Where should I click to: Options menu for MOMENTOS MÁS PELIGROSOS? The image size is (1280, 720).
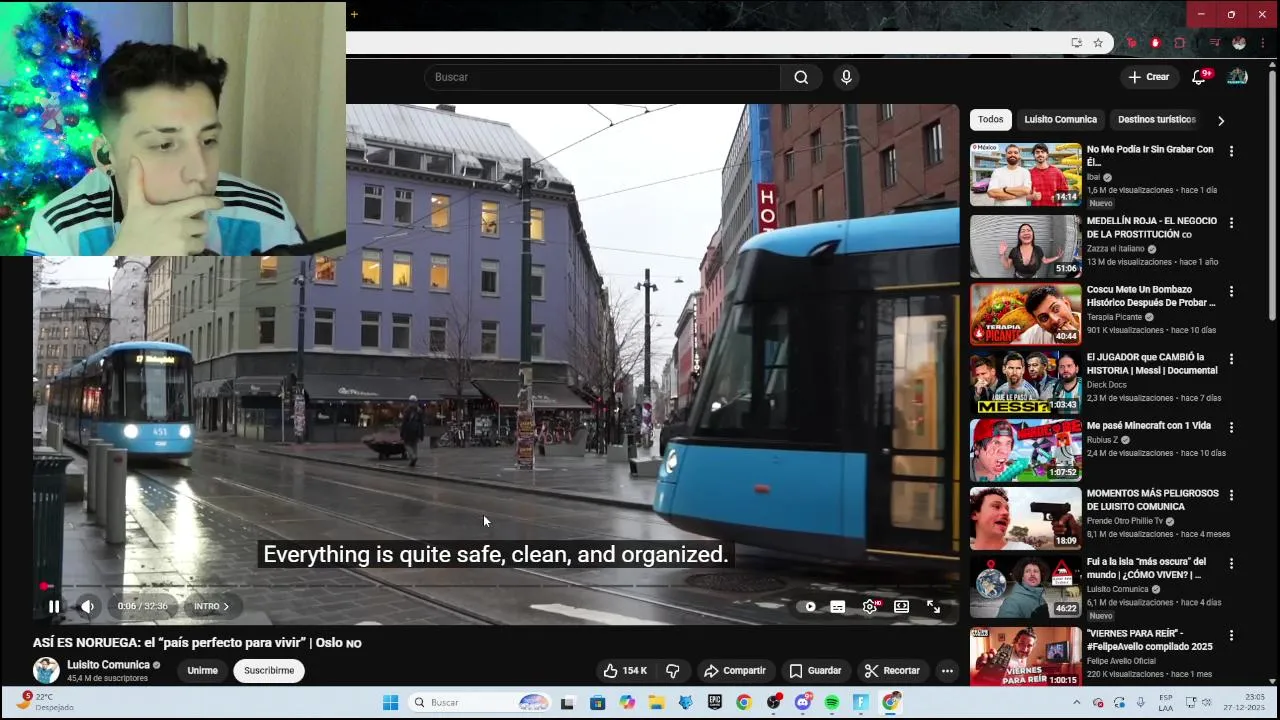(1231, 495)
